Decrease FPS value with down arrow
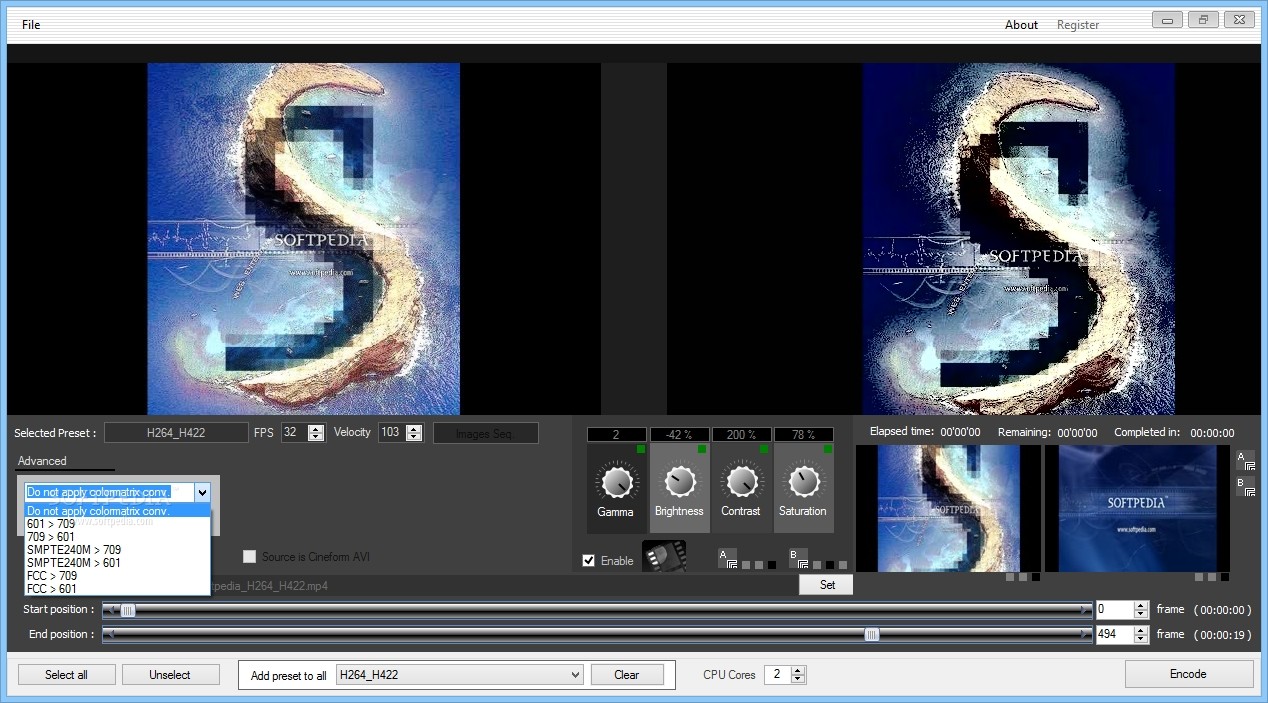The image size is (1268, 703). [x=317, y=437]
